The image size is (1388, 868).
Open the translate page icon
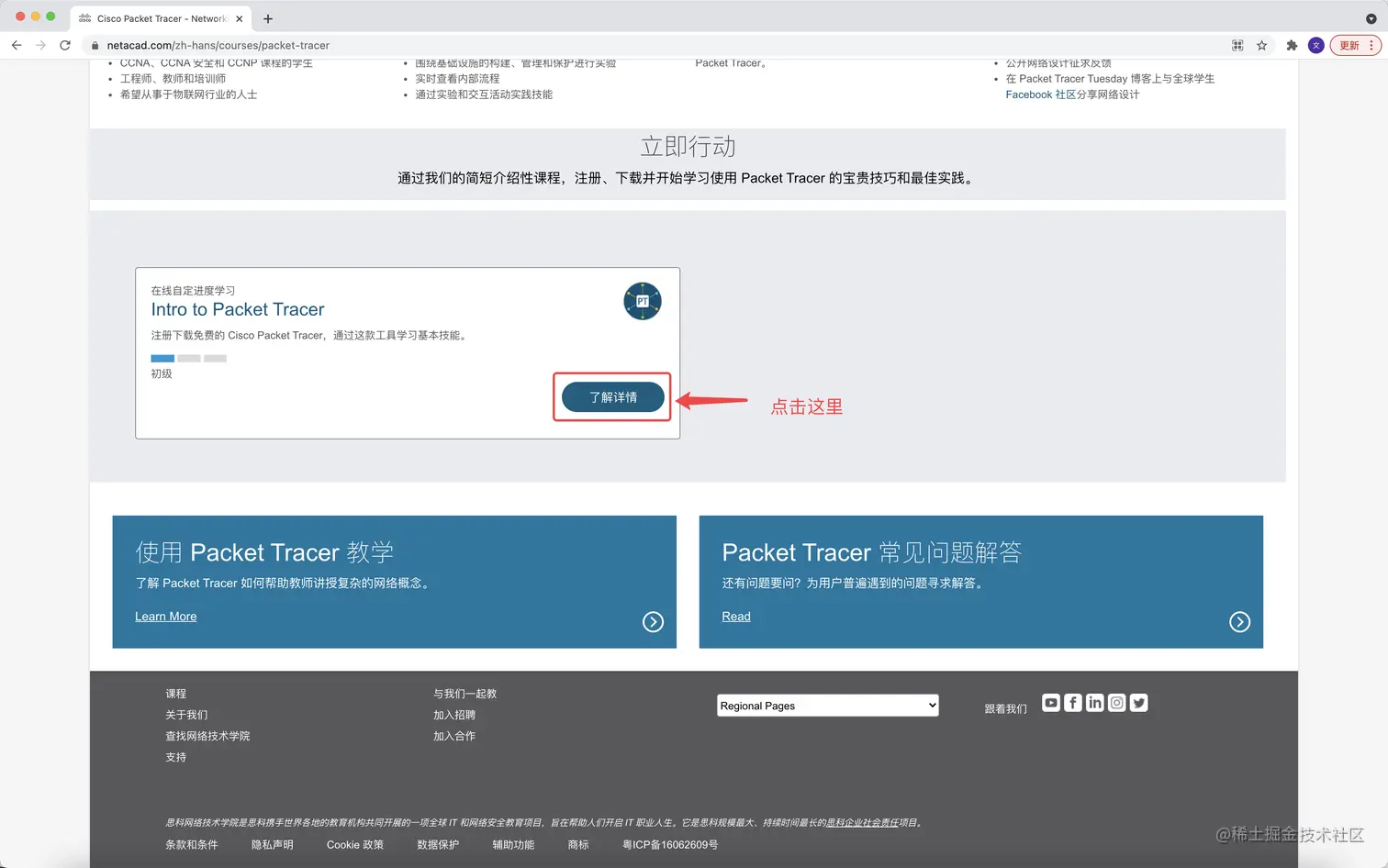(1237, 45)
